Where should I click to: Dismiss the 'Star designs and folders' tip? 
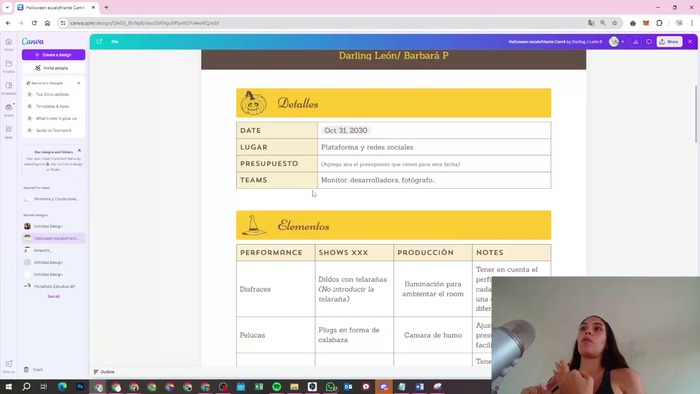pos(79,150)
